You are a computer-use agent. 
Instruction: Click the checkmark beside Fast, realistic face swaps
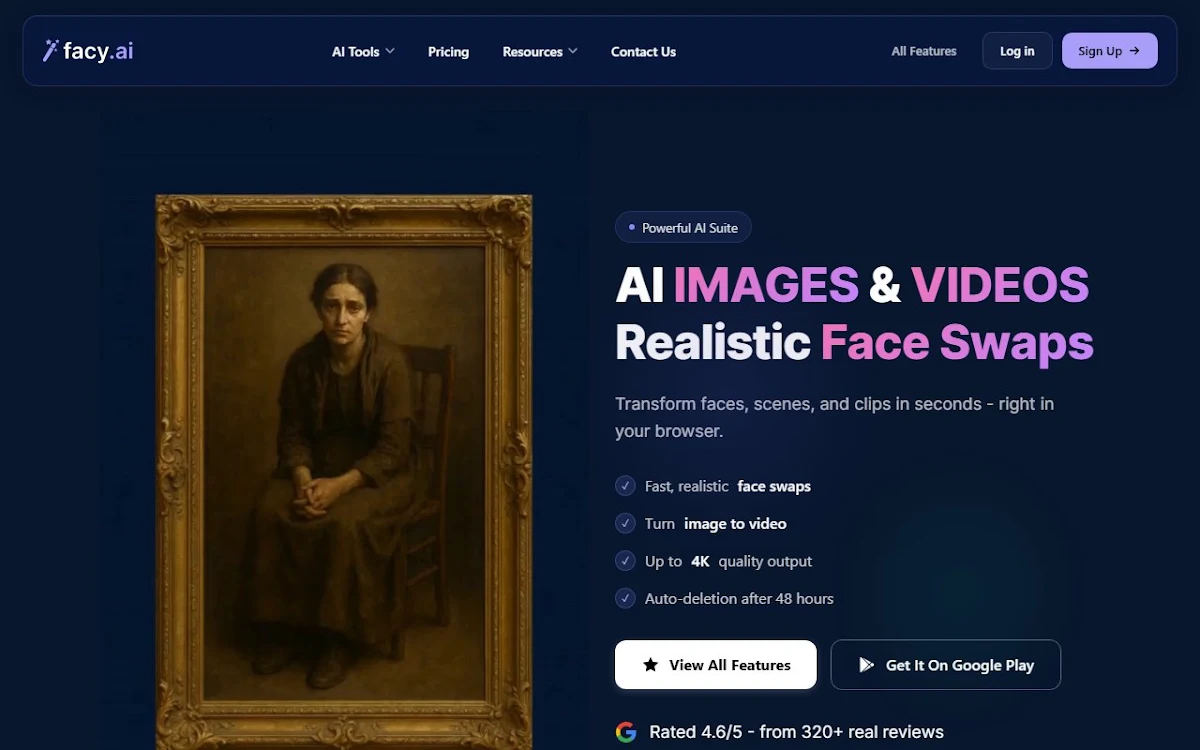point(625,486)
